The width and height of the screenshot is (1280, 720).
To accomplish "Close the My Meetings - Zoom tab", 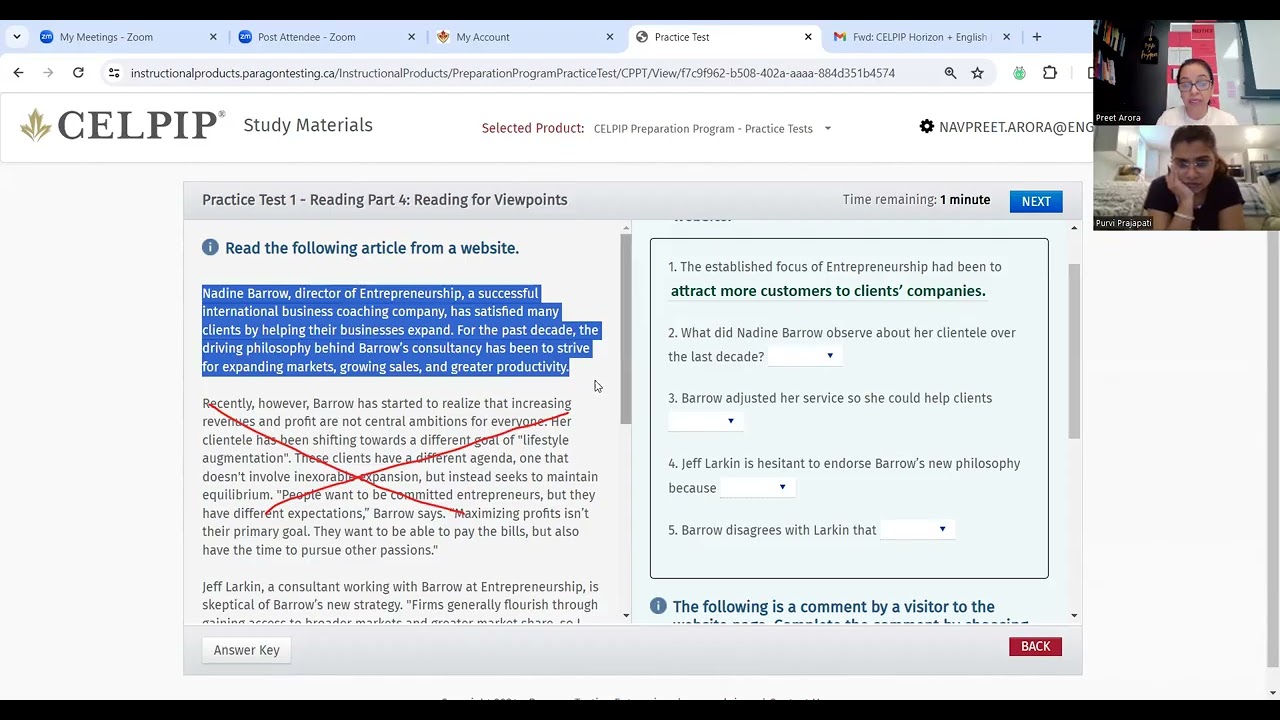I will 213,37.
